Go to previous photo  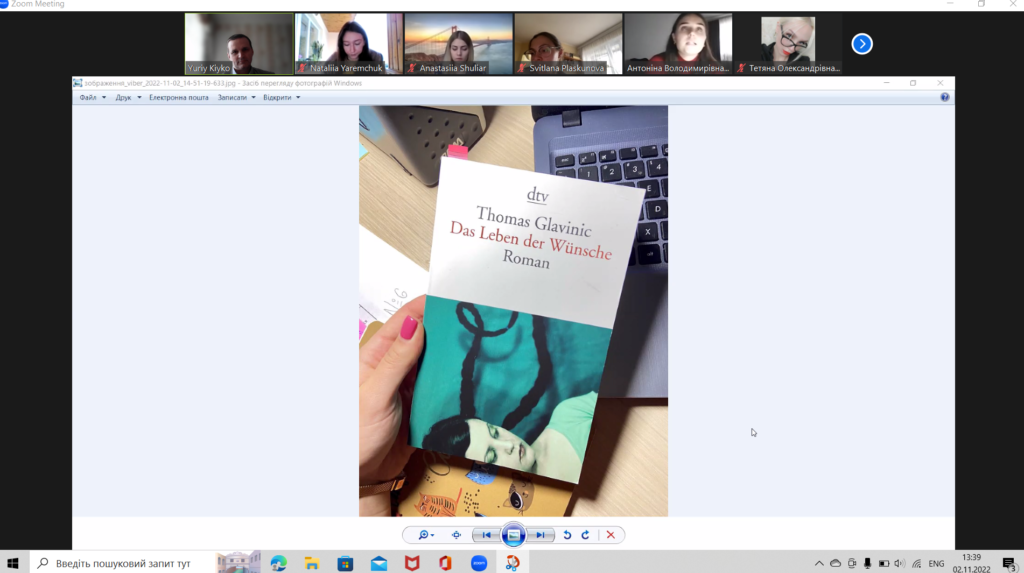(x=486, y=535)
